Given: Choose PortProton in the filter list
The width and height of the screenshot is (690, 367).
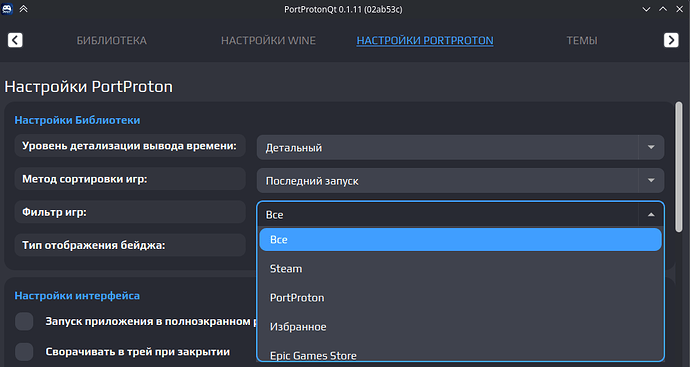Looking at the screenshot, I should pos(460,297).
